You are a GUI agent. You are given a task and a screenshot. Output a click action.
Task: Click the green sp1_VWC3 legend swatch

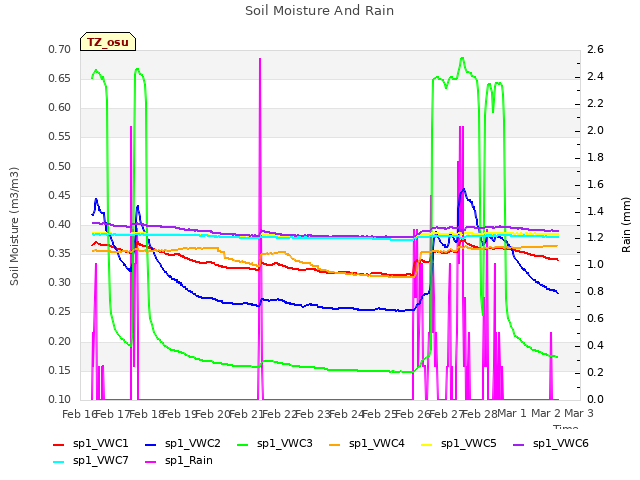[x=243, y=444]
